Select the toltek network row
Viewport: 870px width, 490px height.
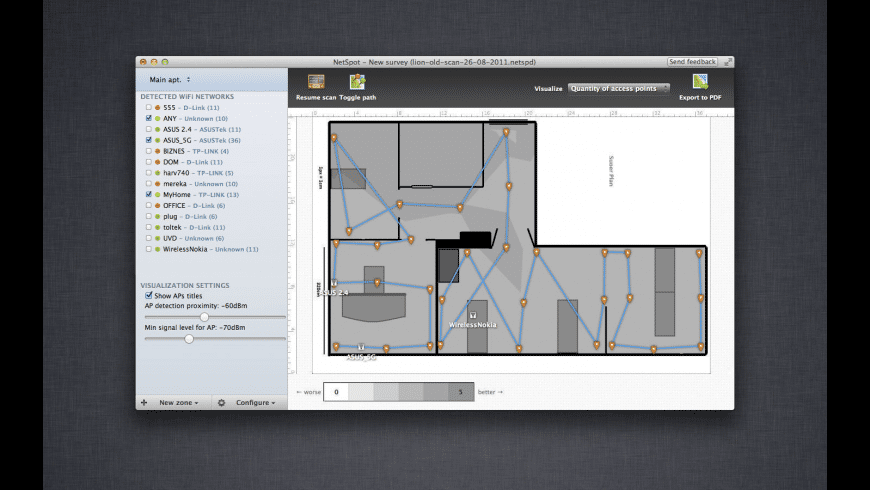[212, 227]
